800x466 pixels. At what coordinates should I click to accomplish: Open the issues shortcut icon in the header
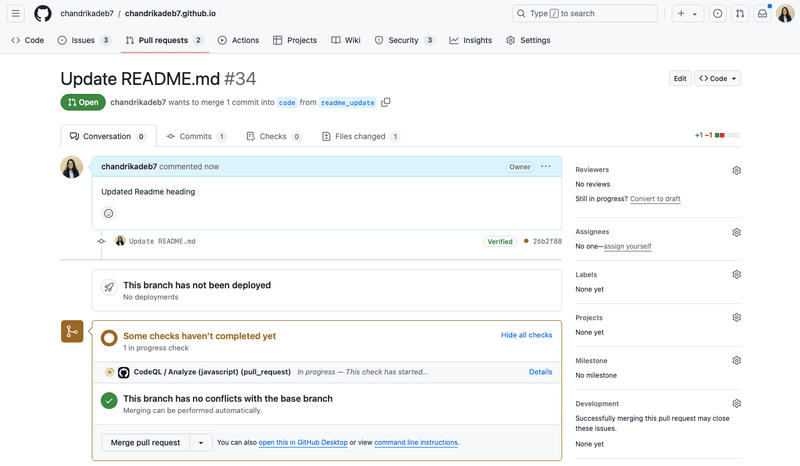tap(717, 13)
